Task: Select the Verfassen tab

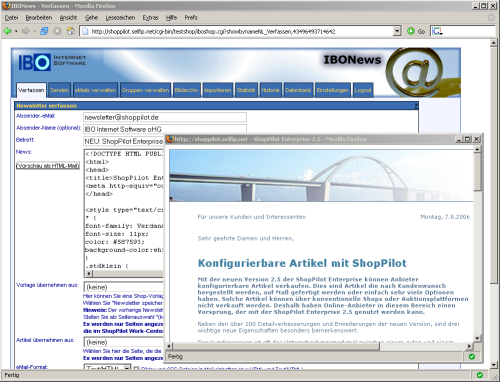Action: [31, 90]
